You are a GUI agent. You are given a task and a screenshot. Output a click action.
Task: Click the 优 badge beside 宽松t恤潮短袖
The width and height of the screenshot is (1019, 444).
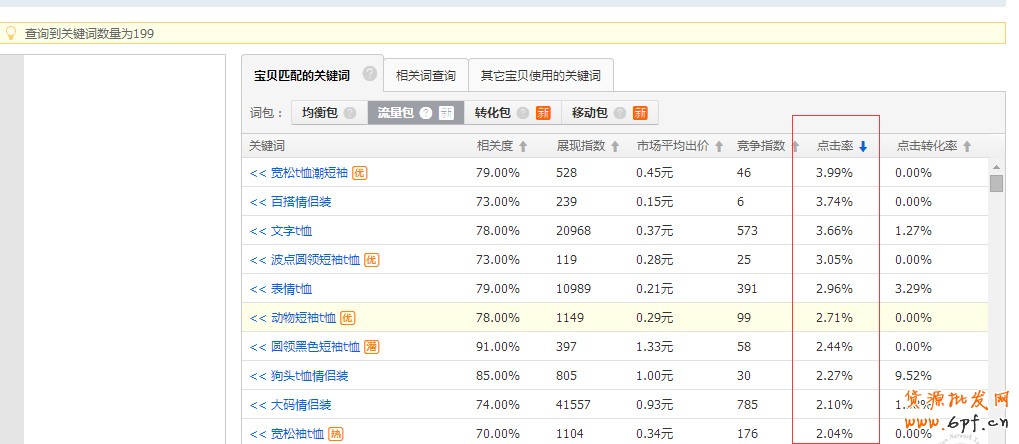(359, 172)
